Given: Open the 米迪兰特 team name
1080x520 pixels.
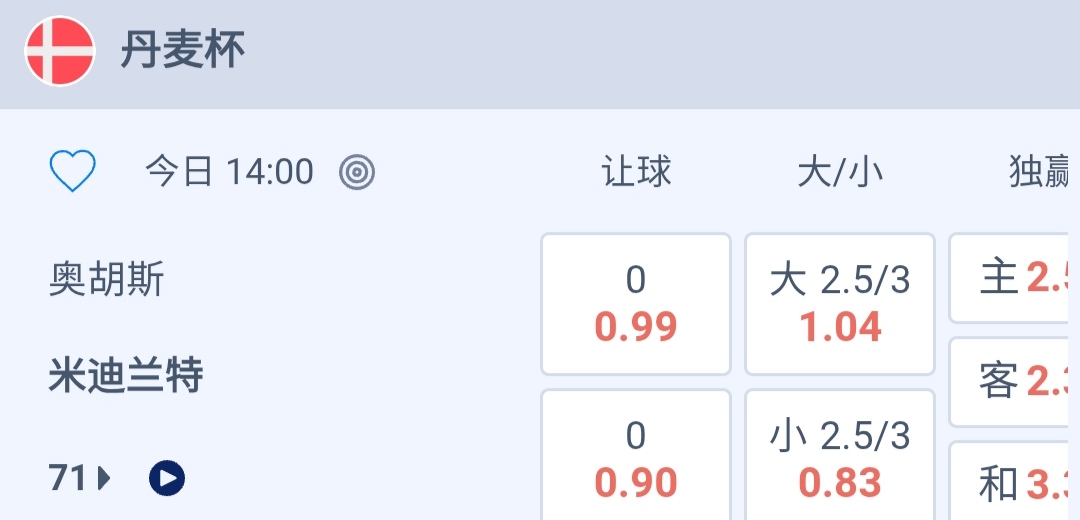Looking at the screenshot, I should point(126,376).
